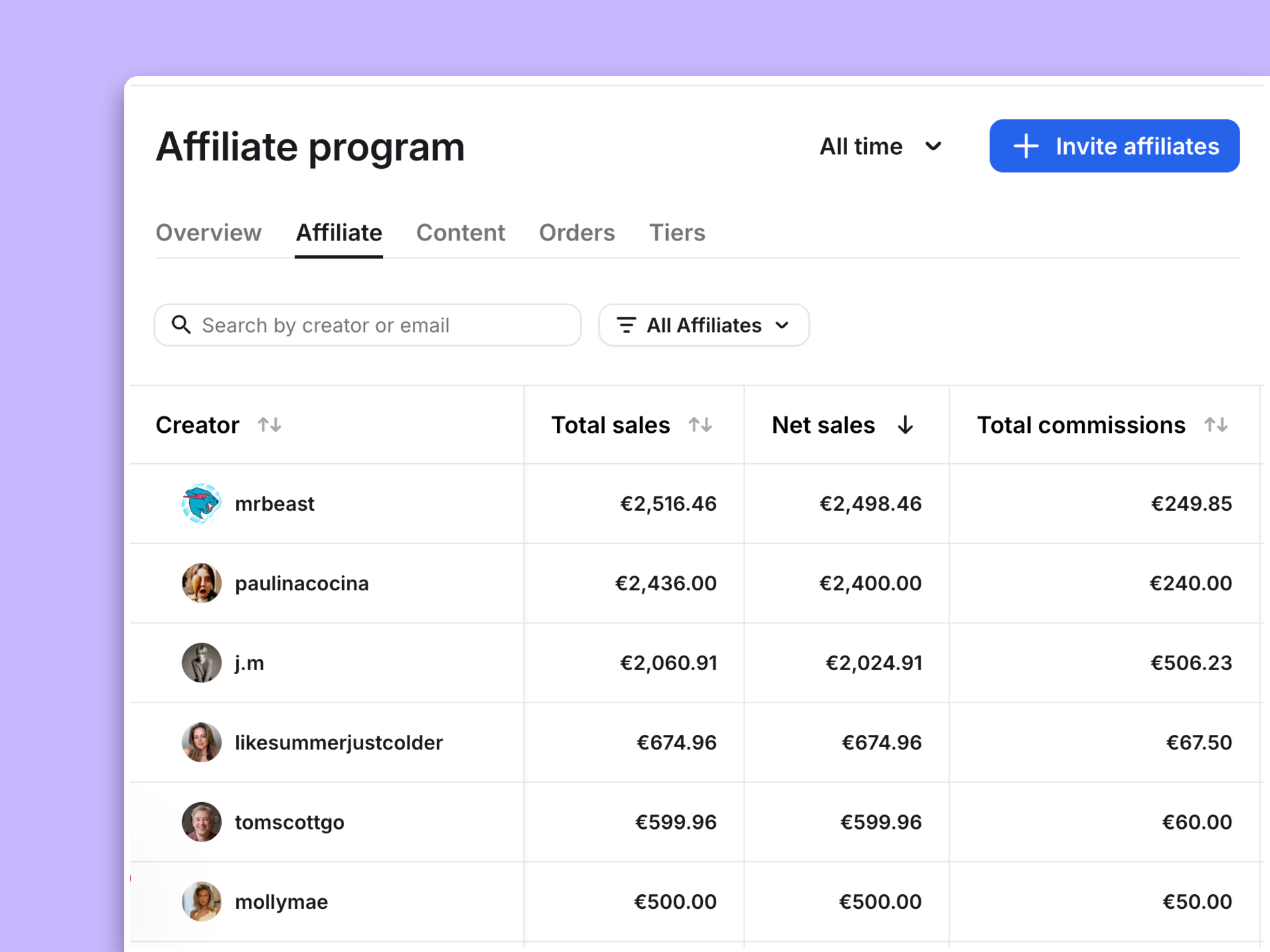Click commission value €240.00

coord(1191,583)
